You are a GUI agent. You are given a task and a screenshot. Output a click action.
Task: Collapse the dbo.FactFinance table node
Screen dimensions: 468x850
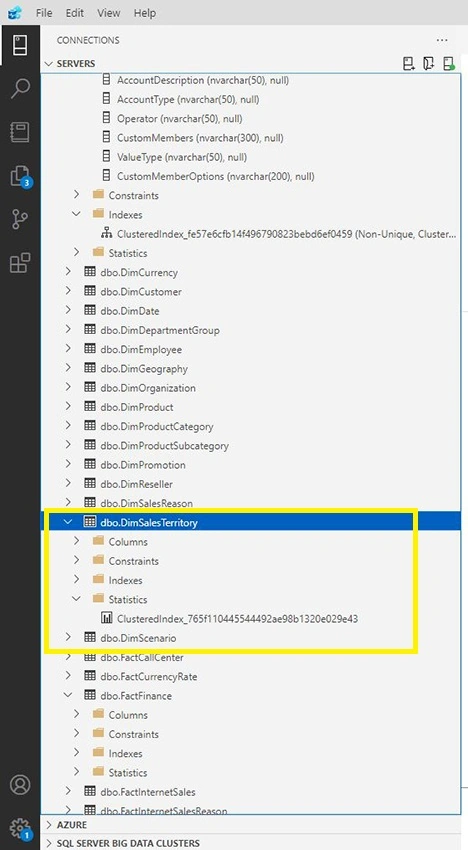point(68,695)
